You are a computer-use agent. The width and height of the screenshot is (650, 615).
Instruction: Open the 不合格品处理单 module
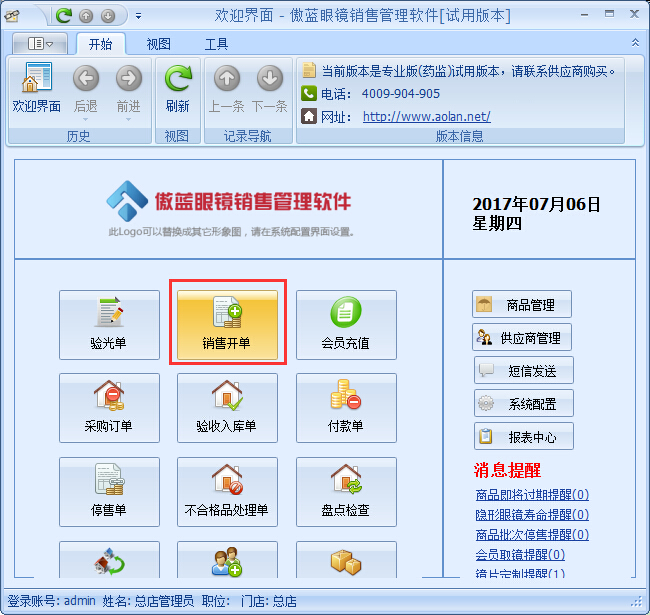coord(227,491)
